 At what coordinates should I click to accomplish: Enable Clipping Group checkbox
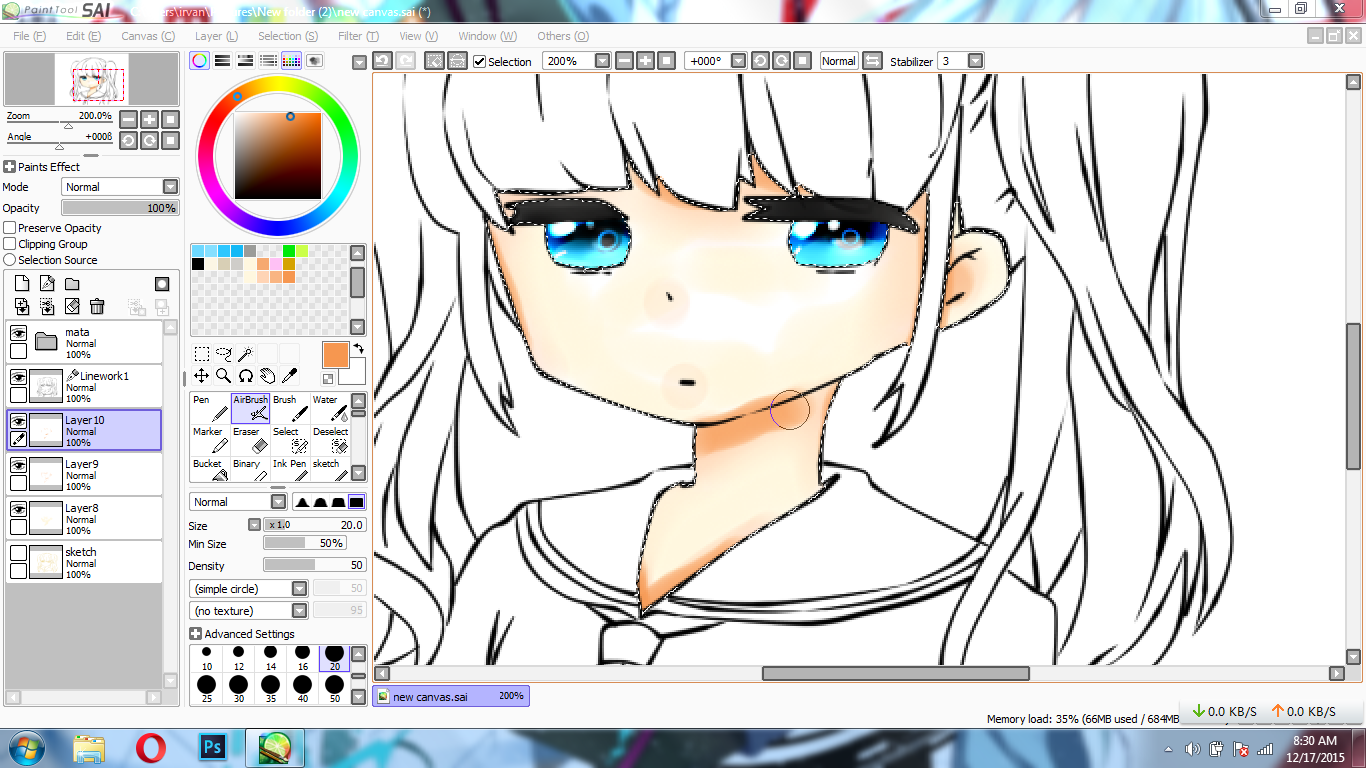[x=10, y=244]
